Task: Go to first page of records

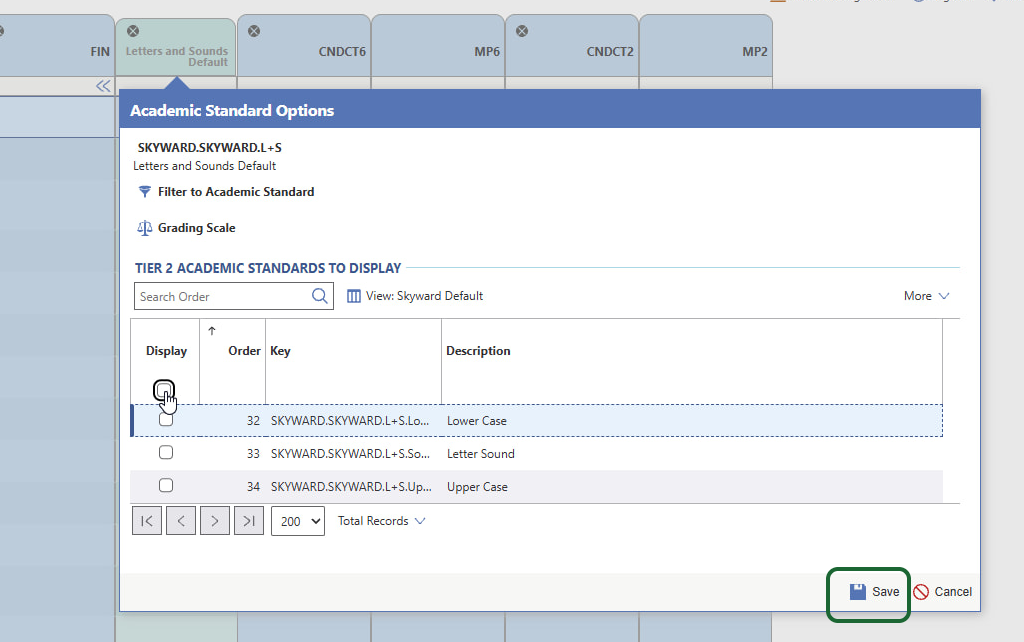Action: (x=147, y=521)
